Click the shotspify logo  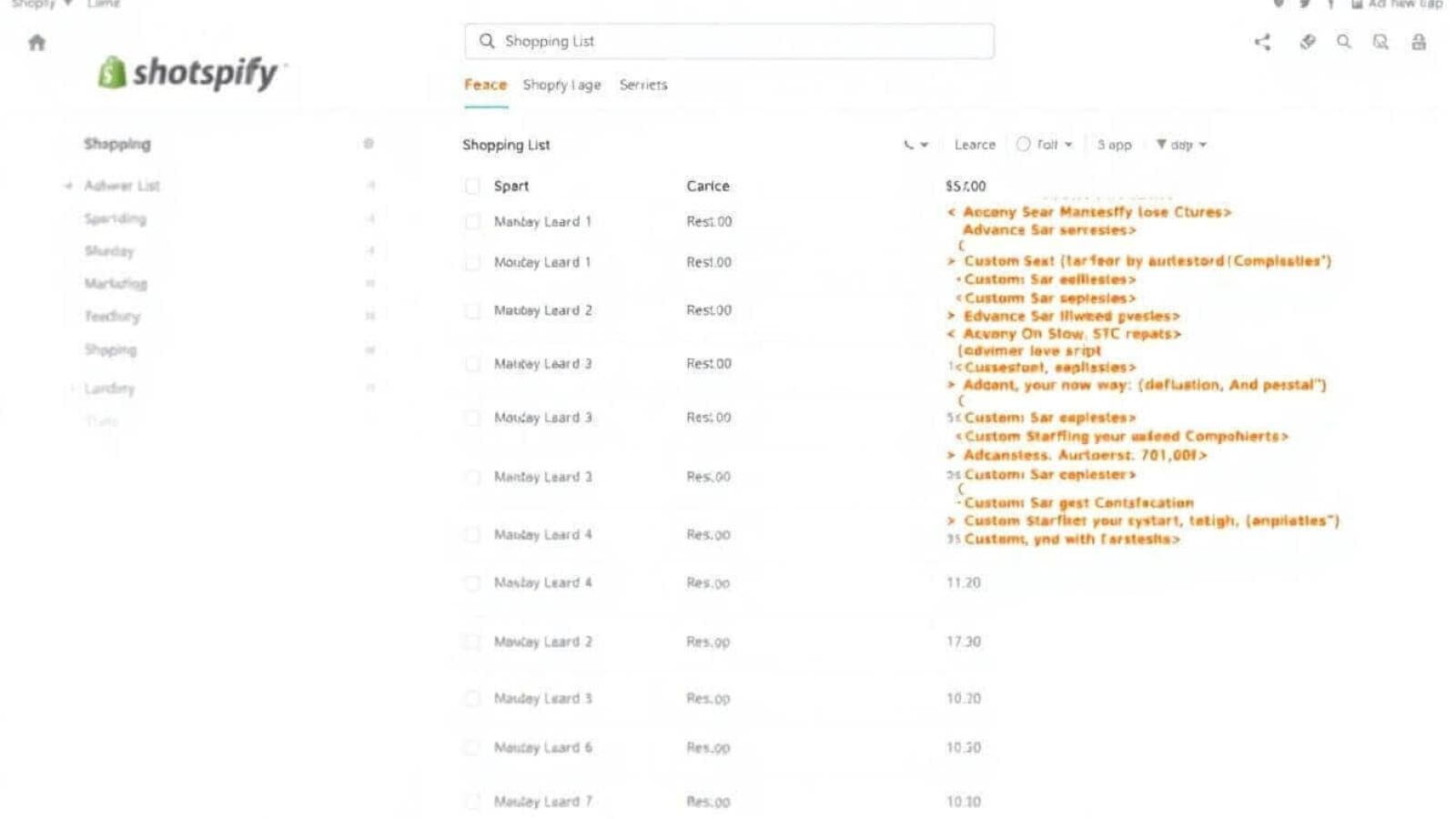(x=190, y=72)
